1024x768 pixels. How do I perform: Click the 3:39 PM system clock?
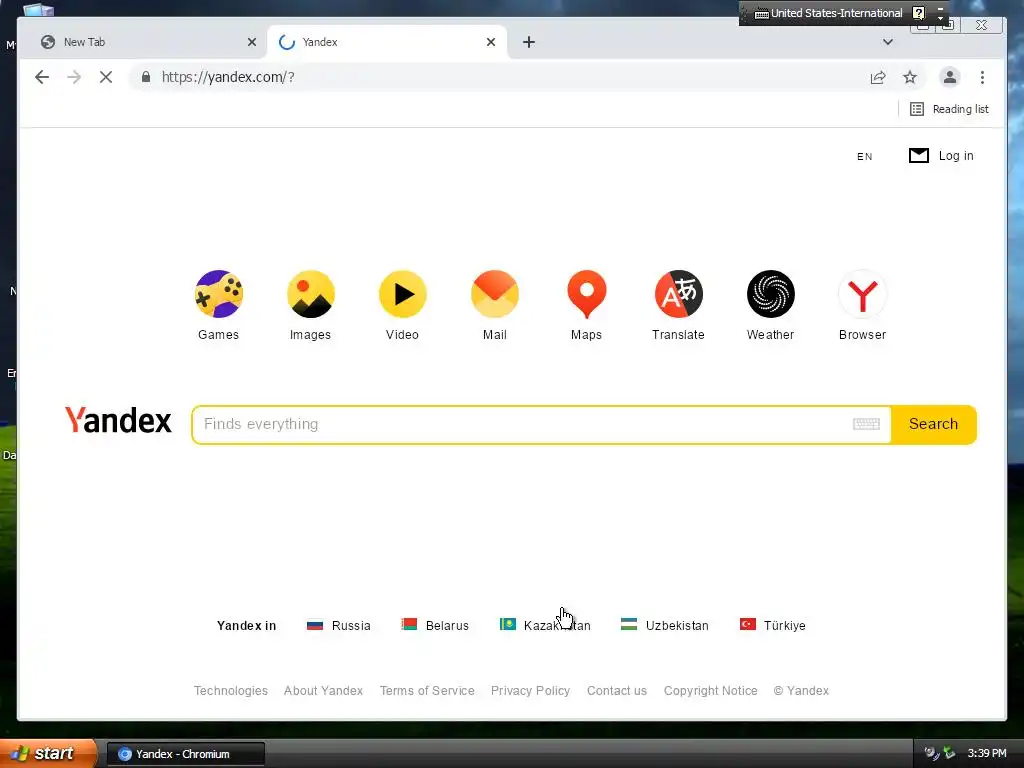(x=987, y=753)
